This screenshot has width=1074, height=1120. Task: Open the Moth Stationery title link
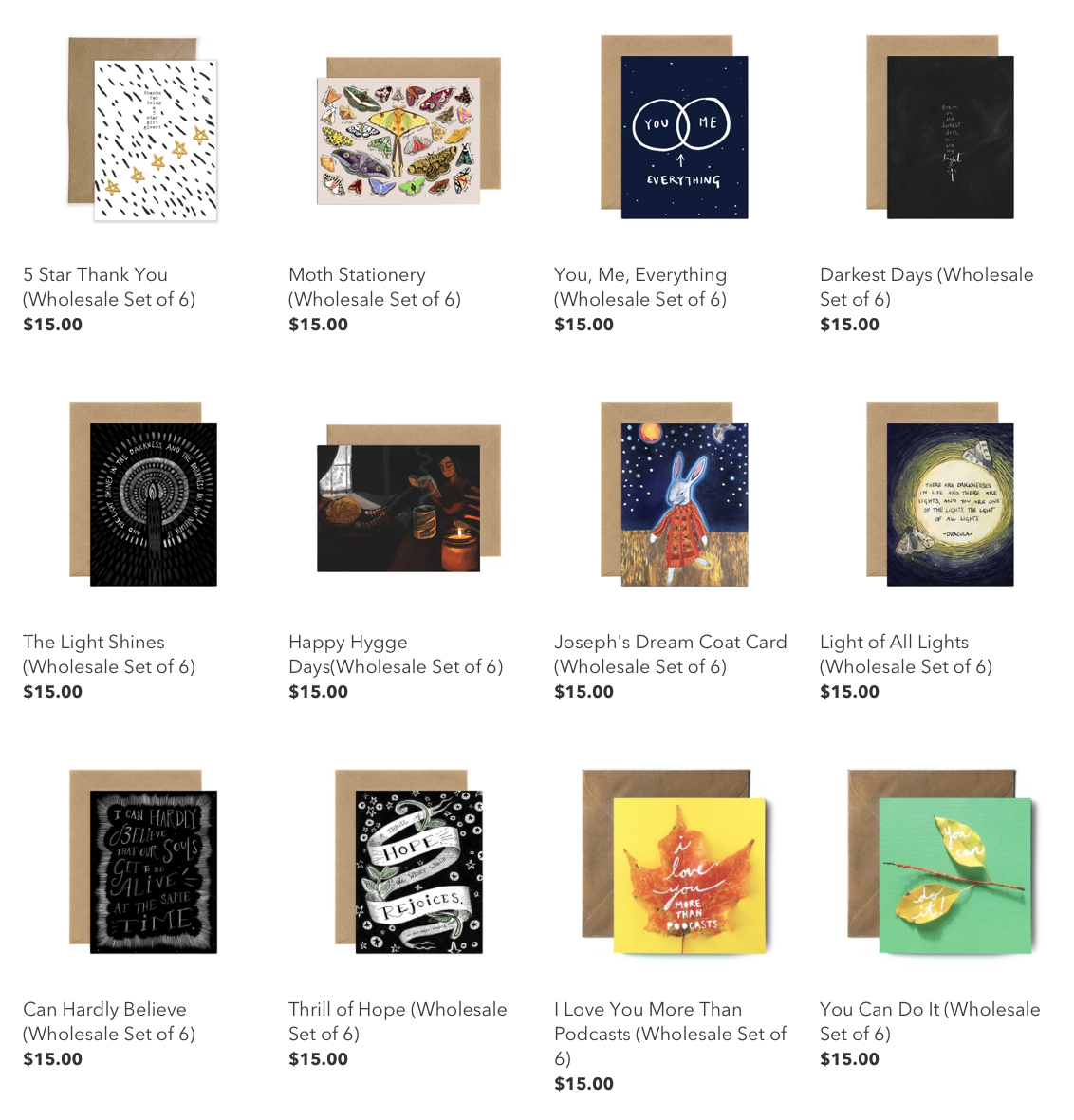[375, 287]
